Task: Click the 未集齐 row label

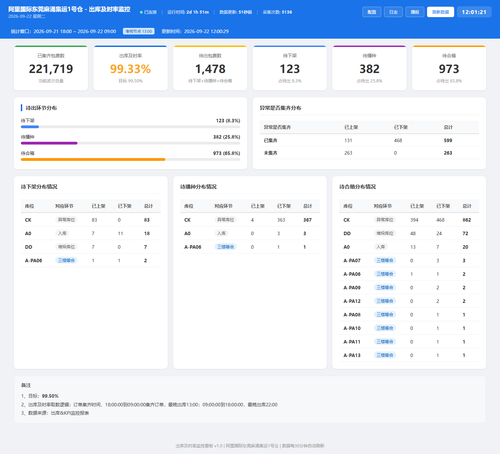Action: tap(271, 153)
